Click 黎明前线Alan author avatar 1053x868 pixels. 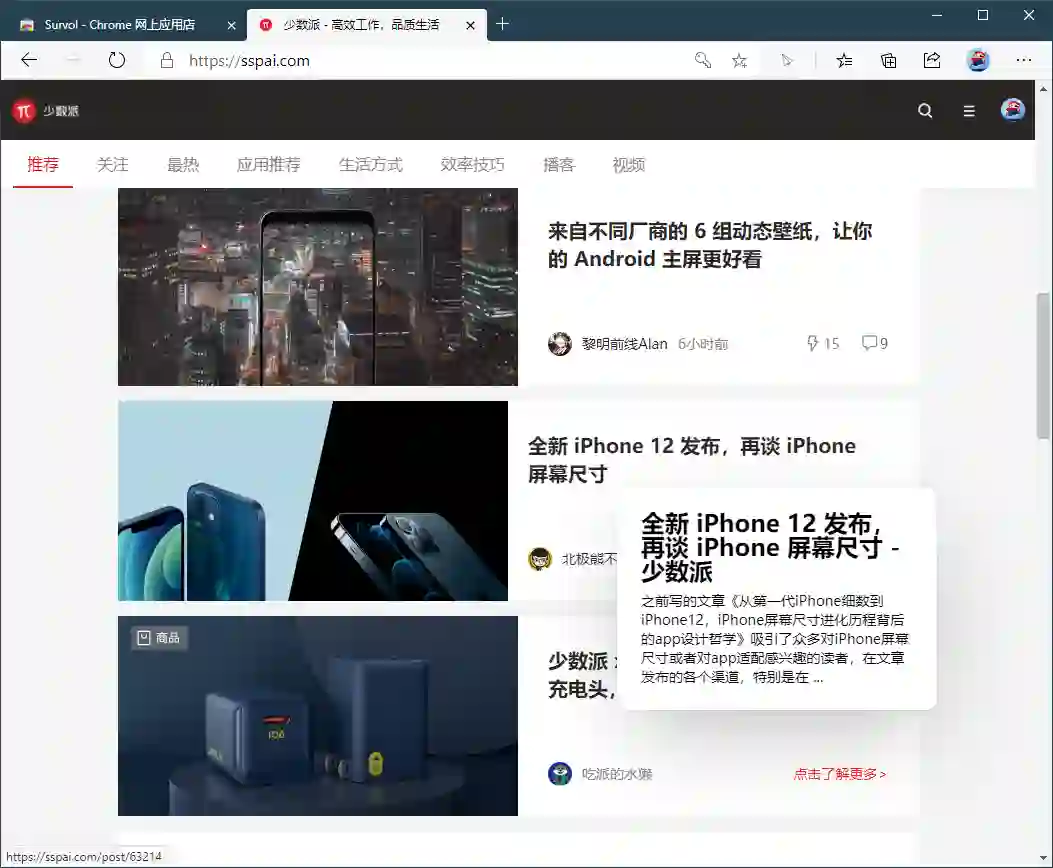559,344
